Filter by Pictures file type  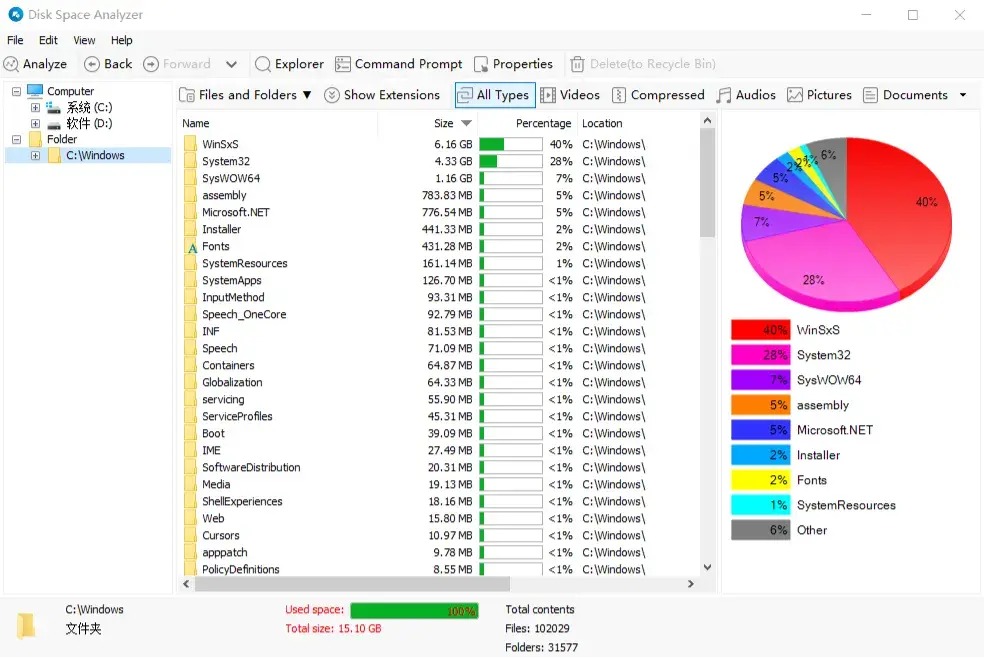point(820,95)
